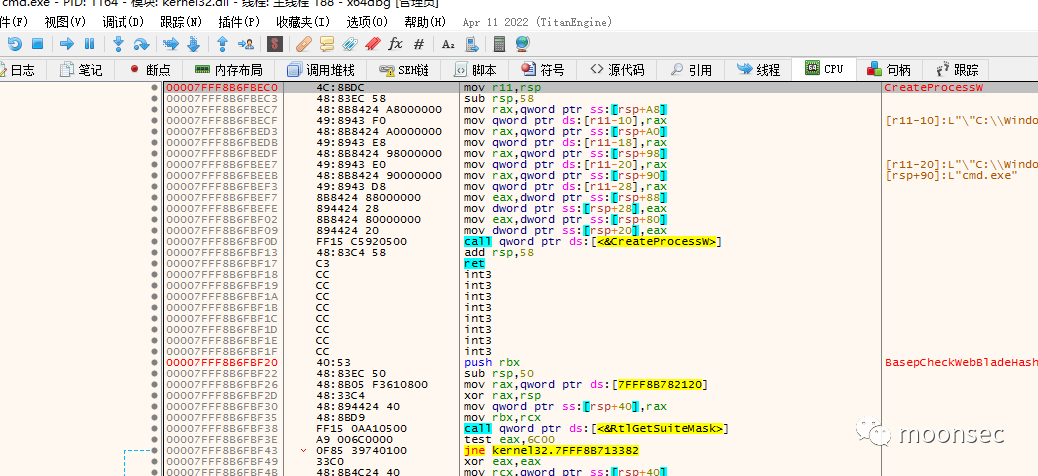Image resolution: width=1038 pixels, height=476 pixels.
Task: Click the Step Into toolbar icon
Action: [x=118, y=44]
